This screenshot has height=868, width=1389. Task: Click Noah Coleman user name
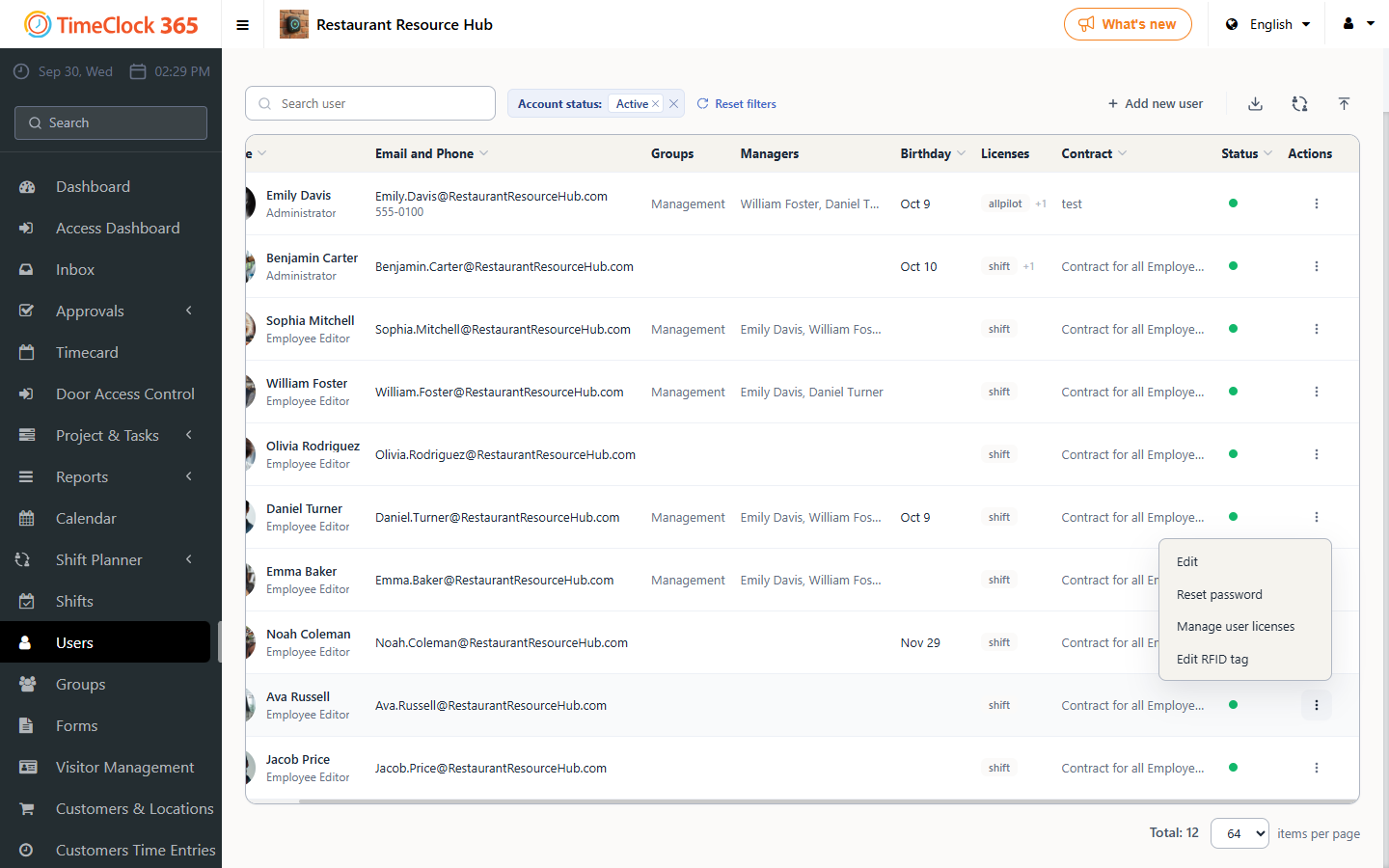309,634
